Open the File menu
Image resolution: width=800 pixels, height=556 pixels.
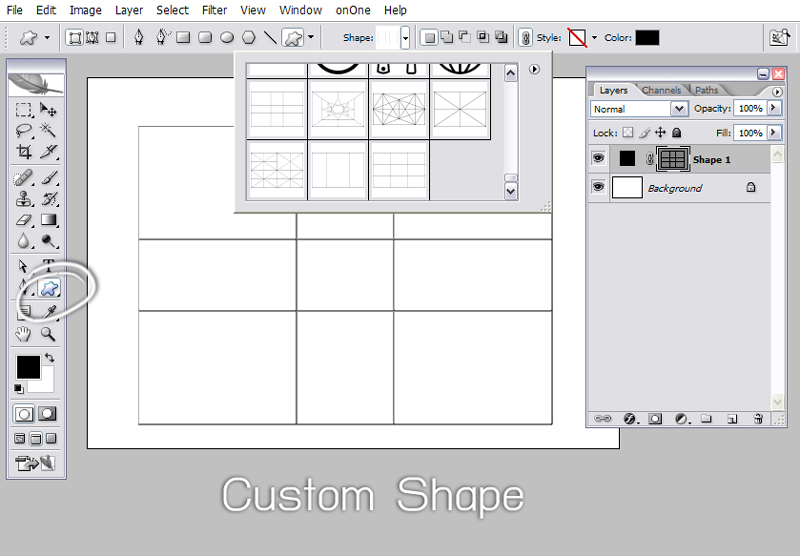tap(14, 10)
